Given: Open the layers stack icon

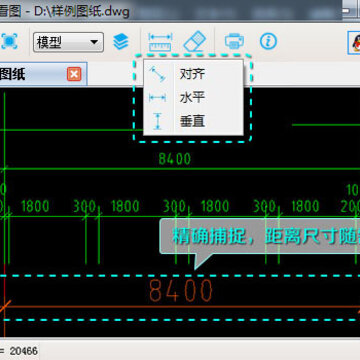Looking at the screenshot, I should pyautogui.click(x=121, y=42).
